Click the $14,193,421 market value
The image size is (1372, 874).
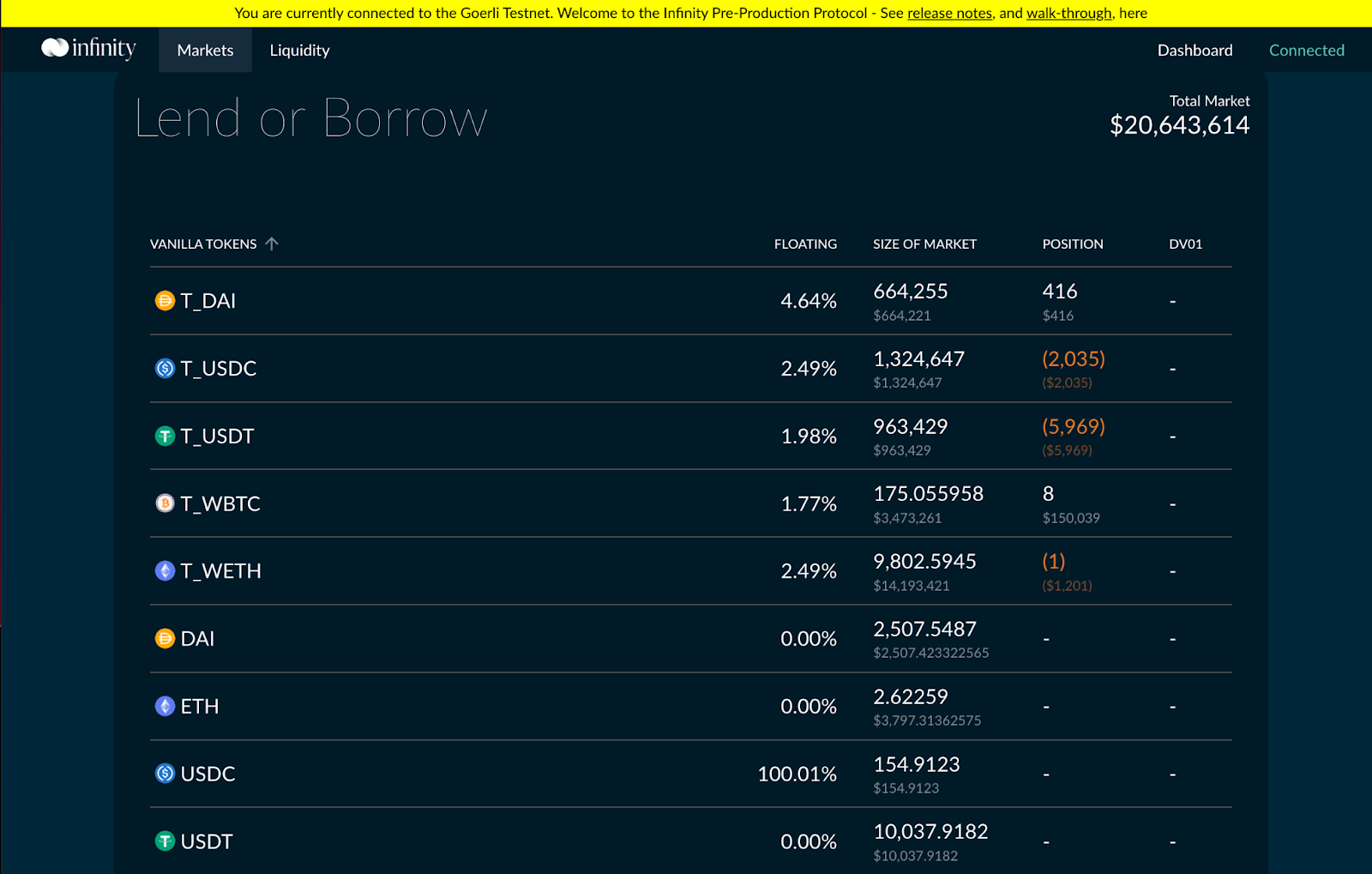pos(912,586)
